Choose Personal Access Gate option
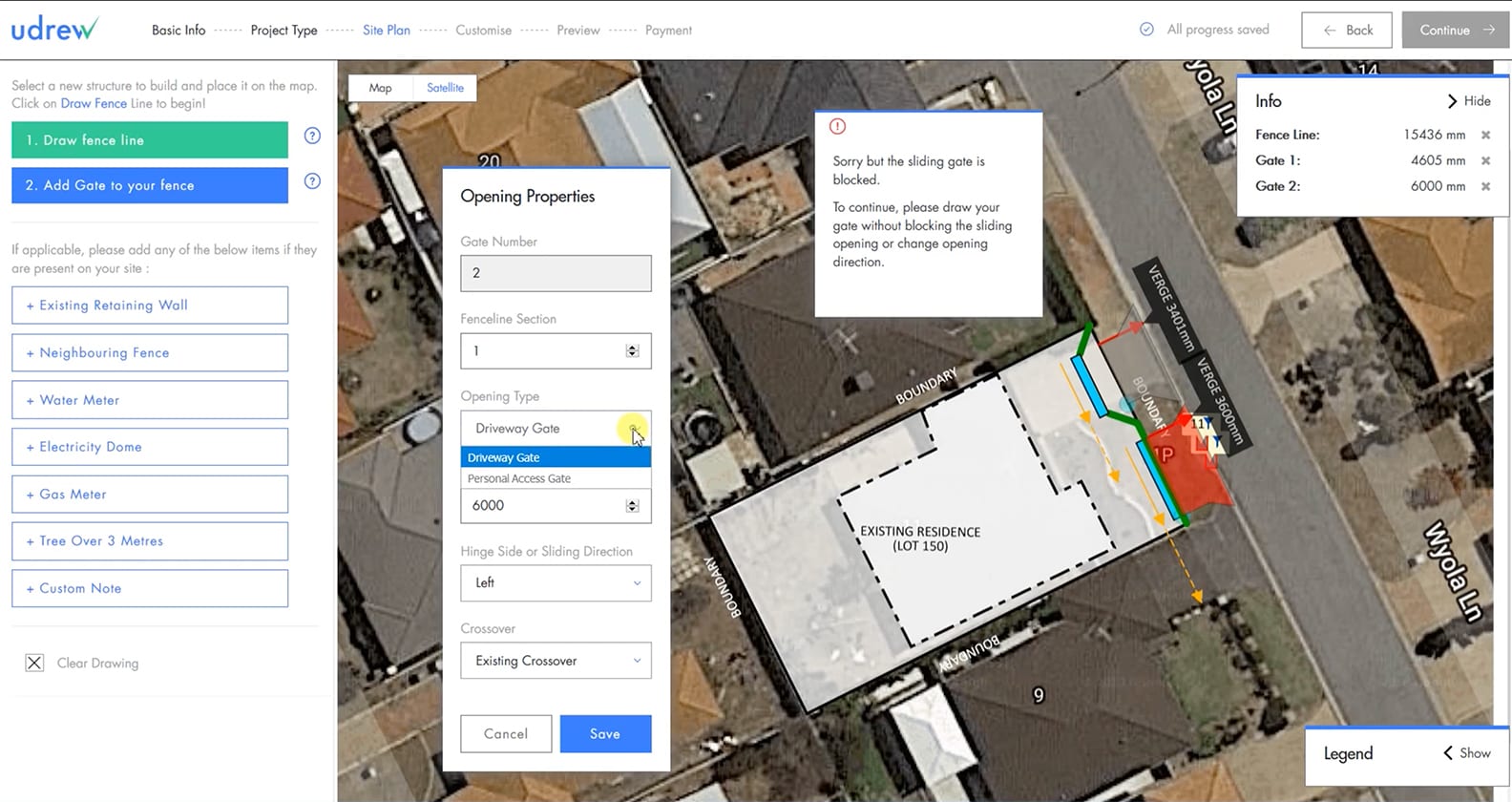The image size is (1512, 802). [556, 478]
